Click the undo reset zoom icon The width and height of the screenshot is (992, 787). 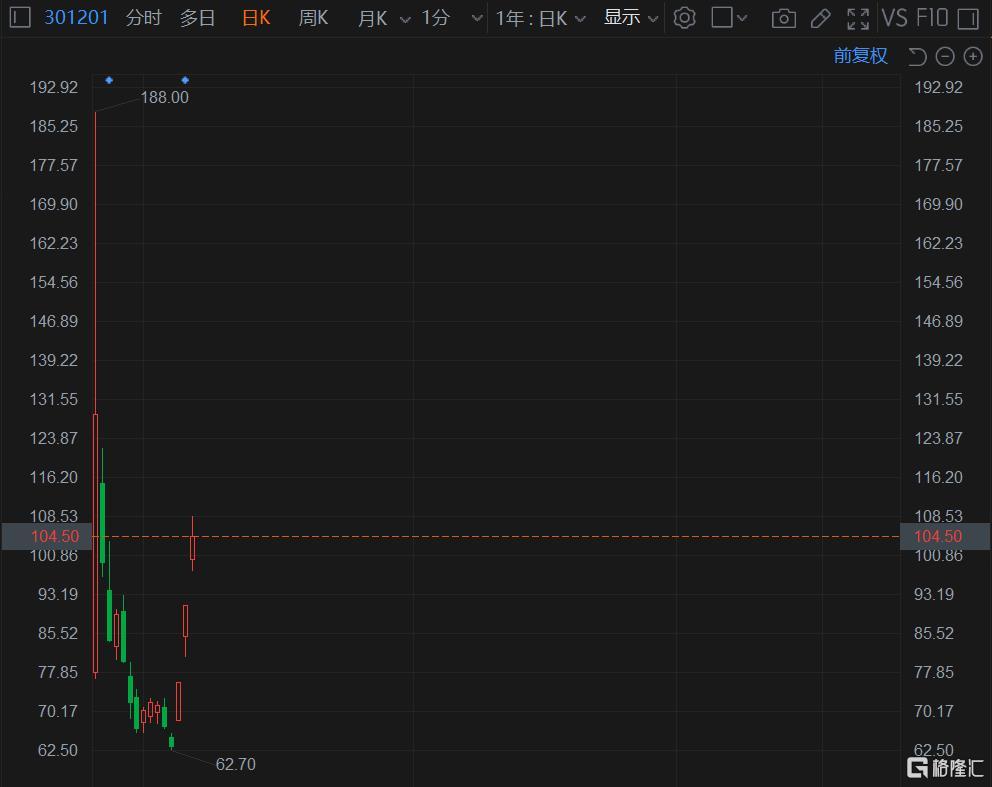tap(917, 57)
